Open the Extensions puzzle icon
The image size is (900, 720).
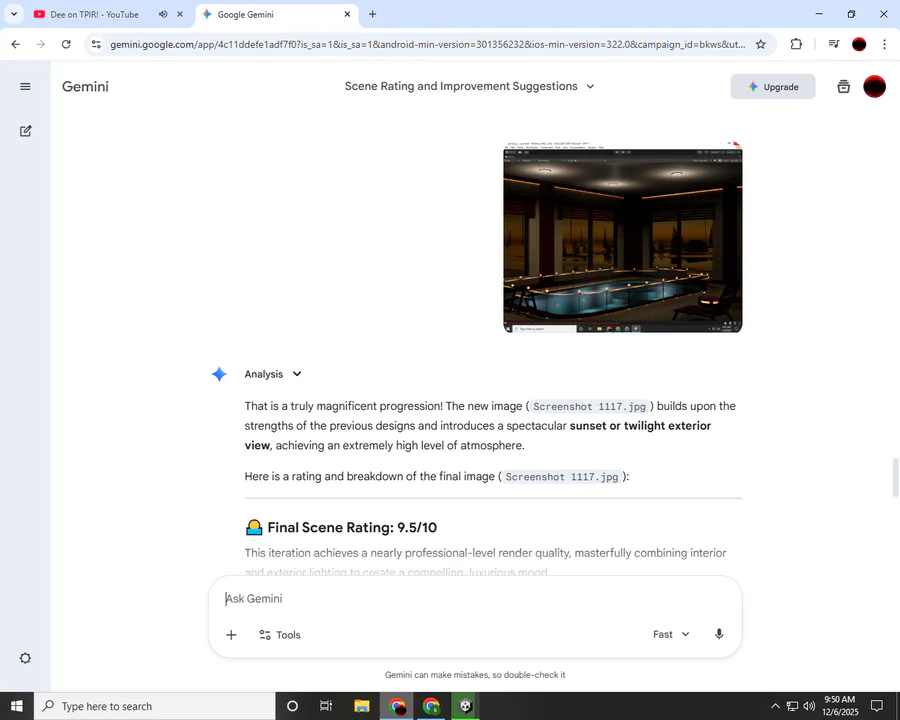pos(796,44)
